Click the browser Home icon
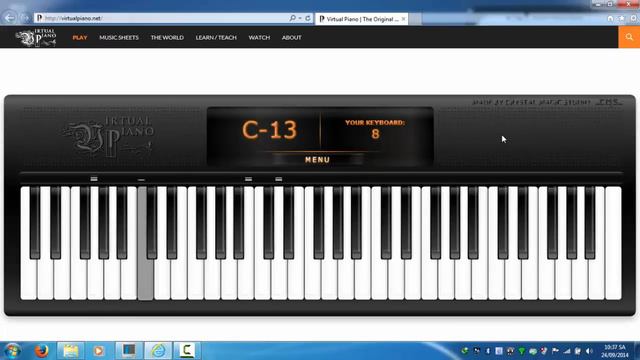640x360 pixels. click(610, 18)
